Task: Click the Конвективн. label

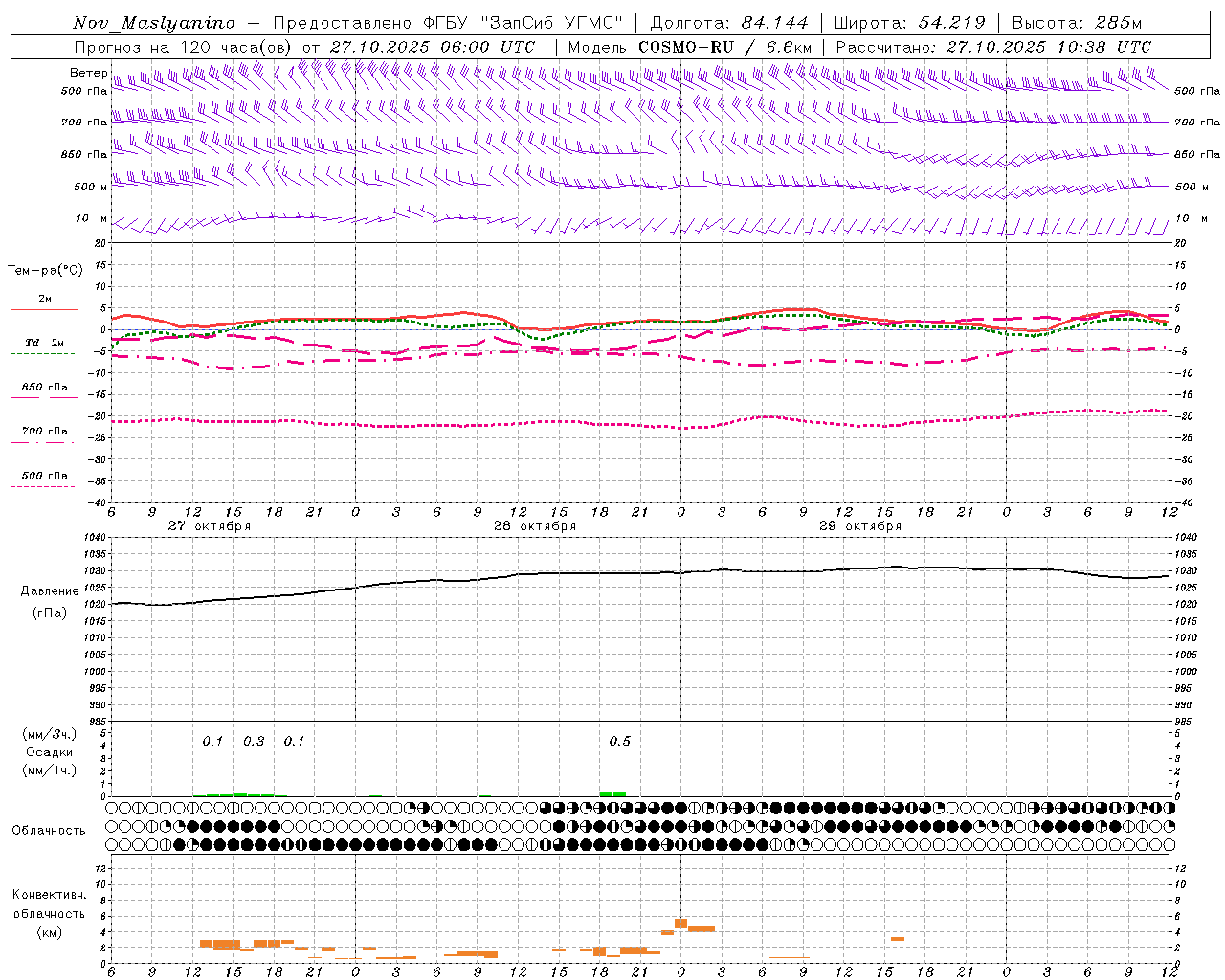Action: click(x=50, y=895)
